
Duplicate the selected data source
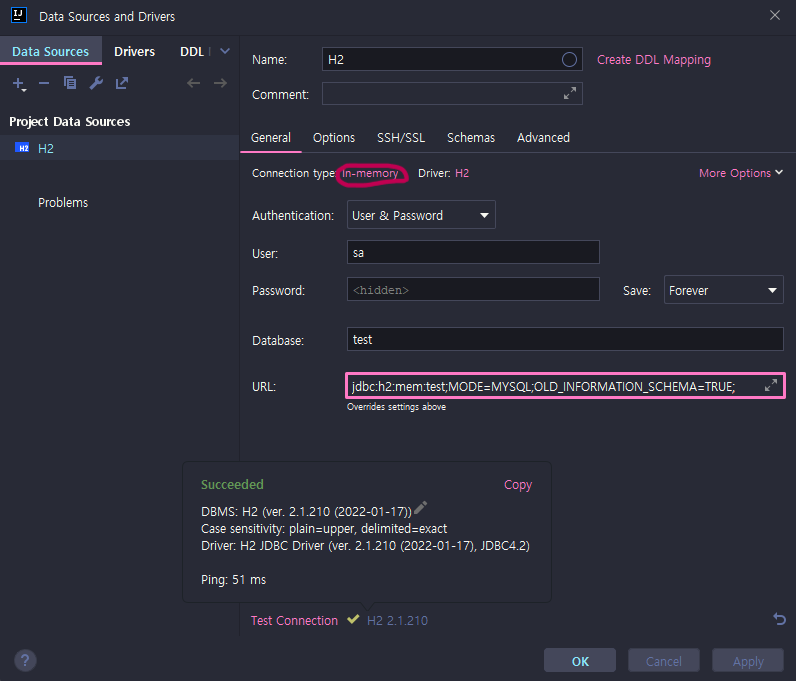[x=70, y=83]
